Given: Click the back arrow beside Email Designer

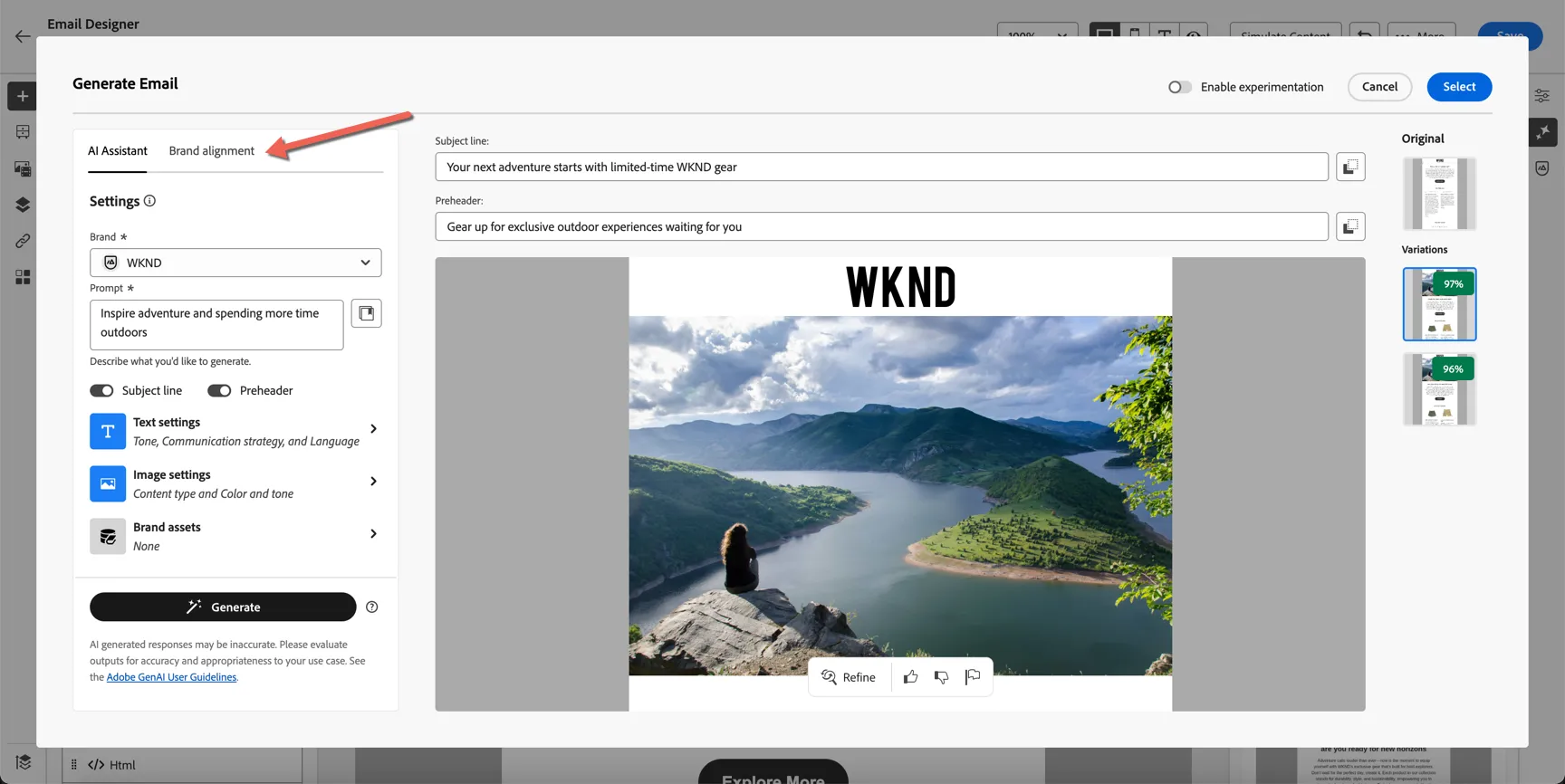Looking at the screenshot, I should 23,36.
